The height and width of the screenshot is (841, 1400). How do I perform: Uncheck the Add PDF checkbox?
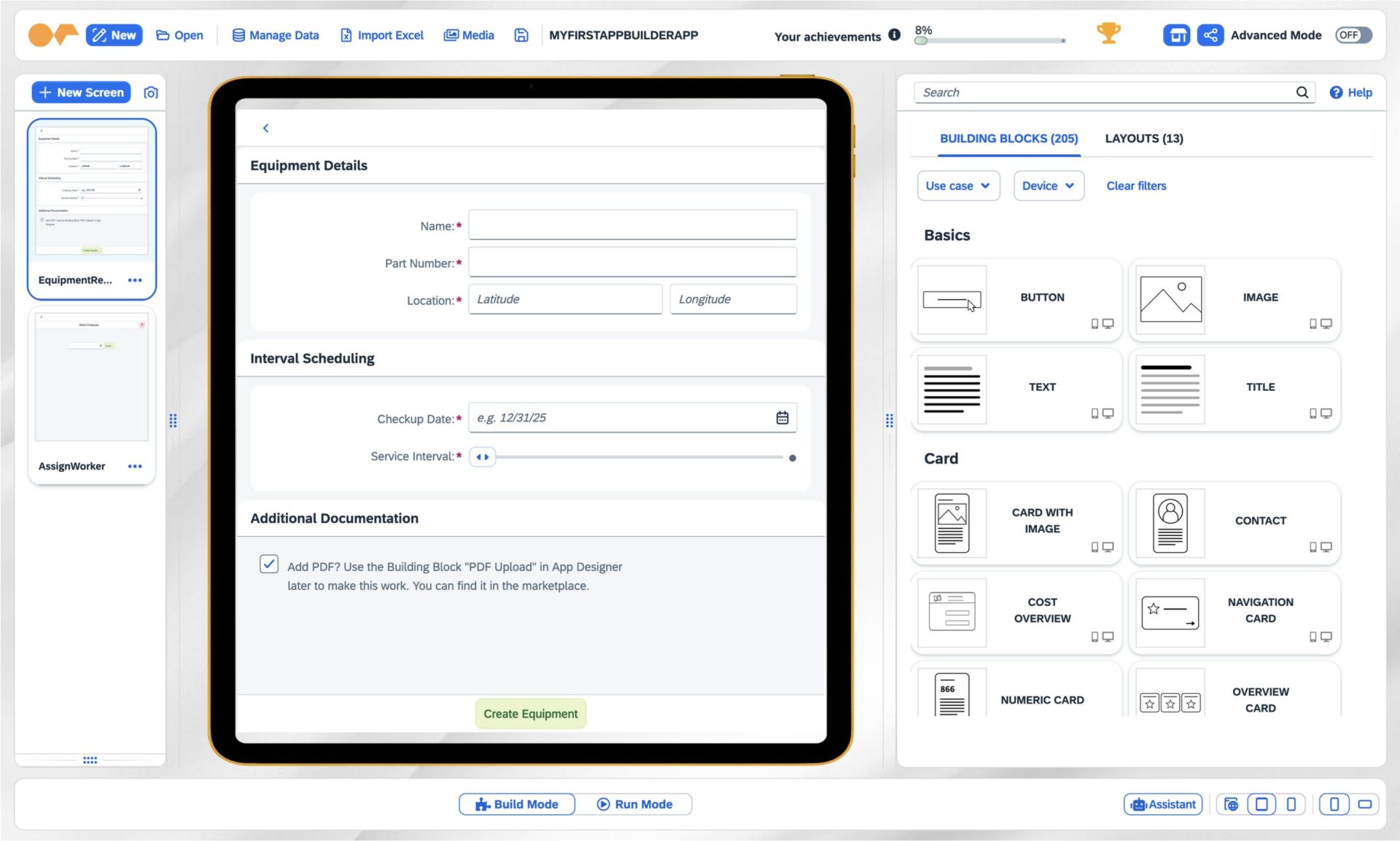[269, 563]
